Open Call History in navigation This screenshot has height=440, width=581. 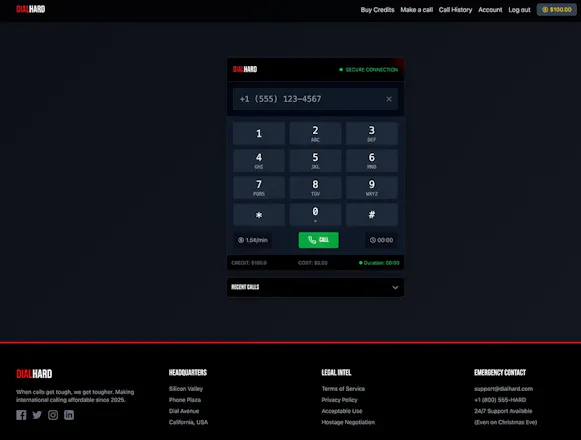455,10
